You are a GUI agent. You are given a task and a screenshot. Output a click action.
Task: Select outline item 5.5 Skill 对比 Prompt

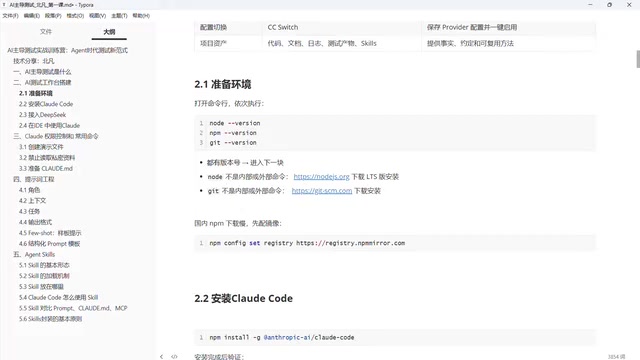pos(73,308)
